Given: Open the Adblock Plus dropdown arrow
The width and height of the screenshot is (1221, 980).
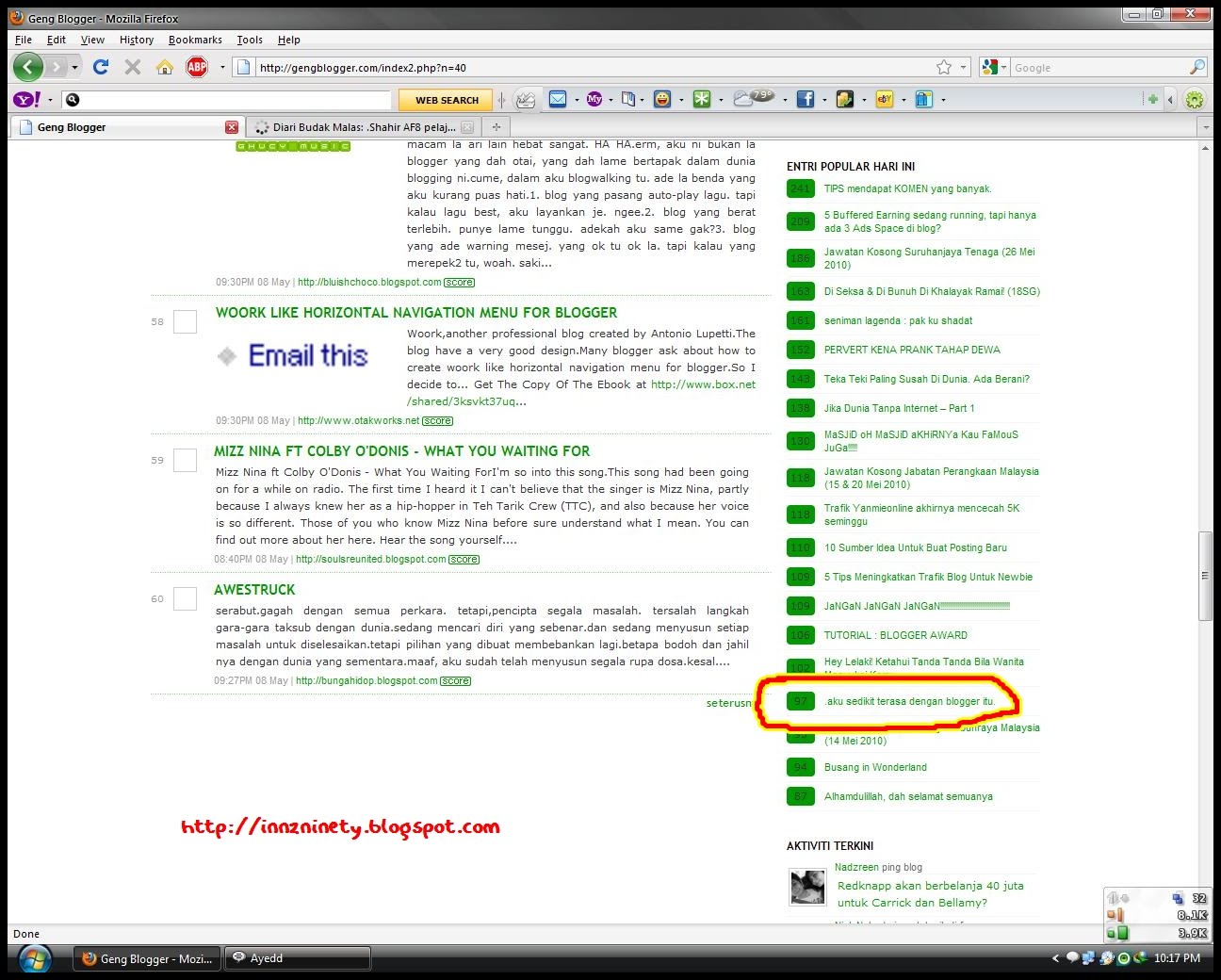Looking at the screenshot, I should pos(222,68).
